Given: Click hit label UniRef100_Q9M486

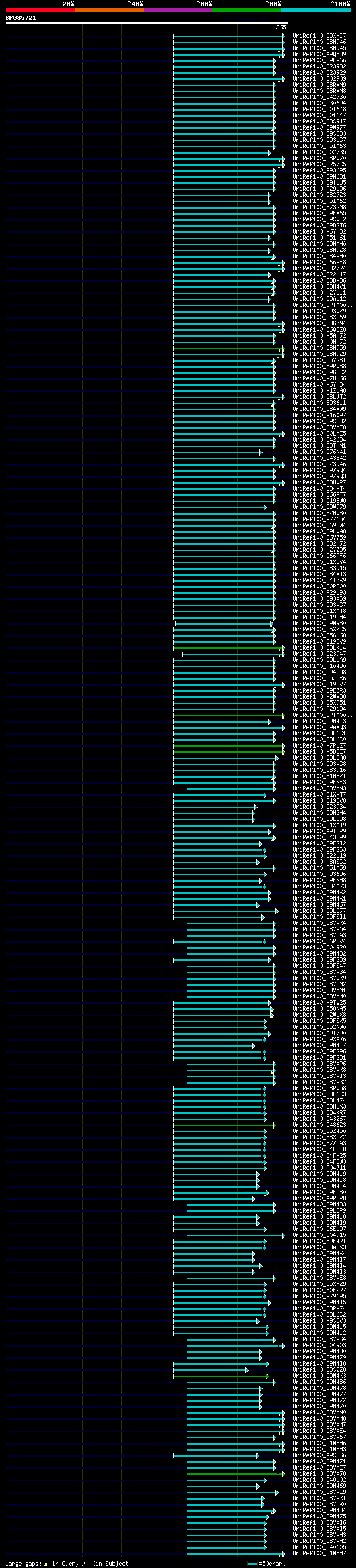Looking at the screenshot, I should tap(319, 1382).
